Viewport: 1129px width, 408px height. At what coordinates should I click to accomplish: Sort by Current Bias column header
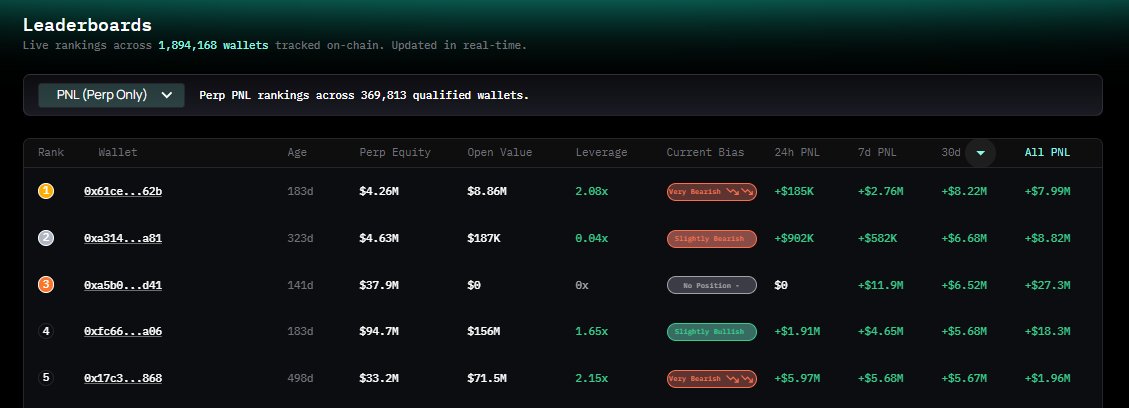pyautogui.click(x=706, y=153)
